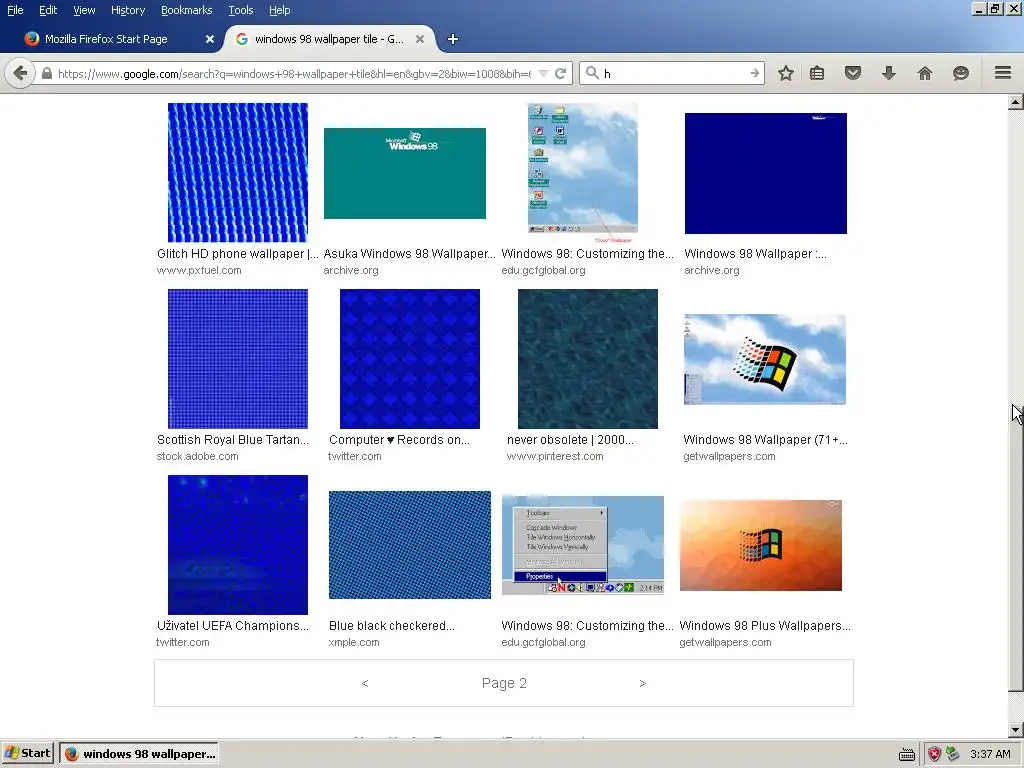Open the Windows Start button

(x=28, y=754)
